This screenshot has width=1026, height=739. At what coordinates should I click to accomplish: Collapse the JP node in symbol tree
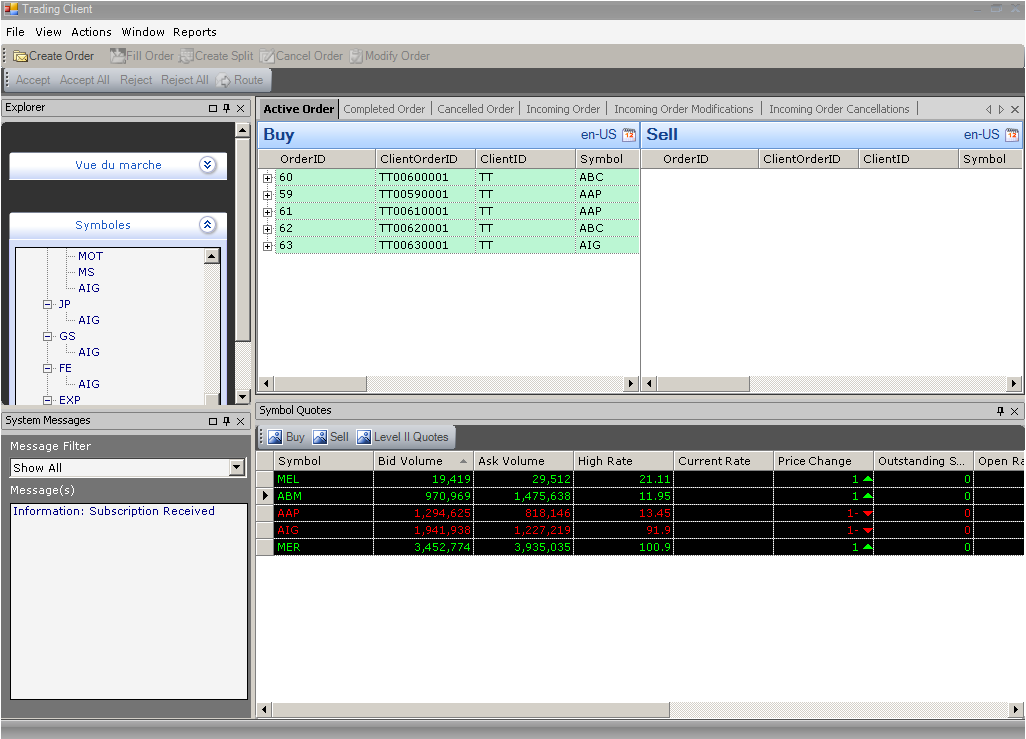pos(47,304)
